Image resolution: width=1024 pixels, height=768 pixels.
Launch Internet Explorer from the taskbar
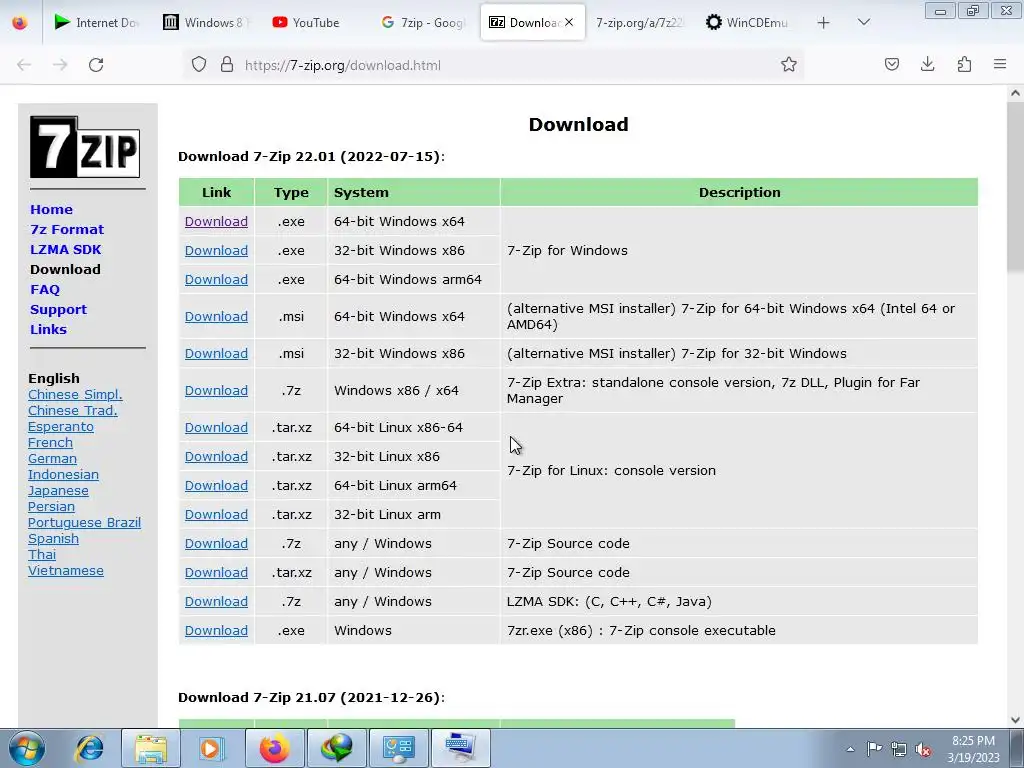(89, 748)
